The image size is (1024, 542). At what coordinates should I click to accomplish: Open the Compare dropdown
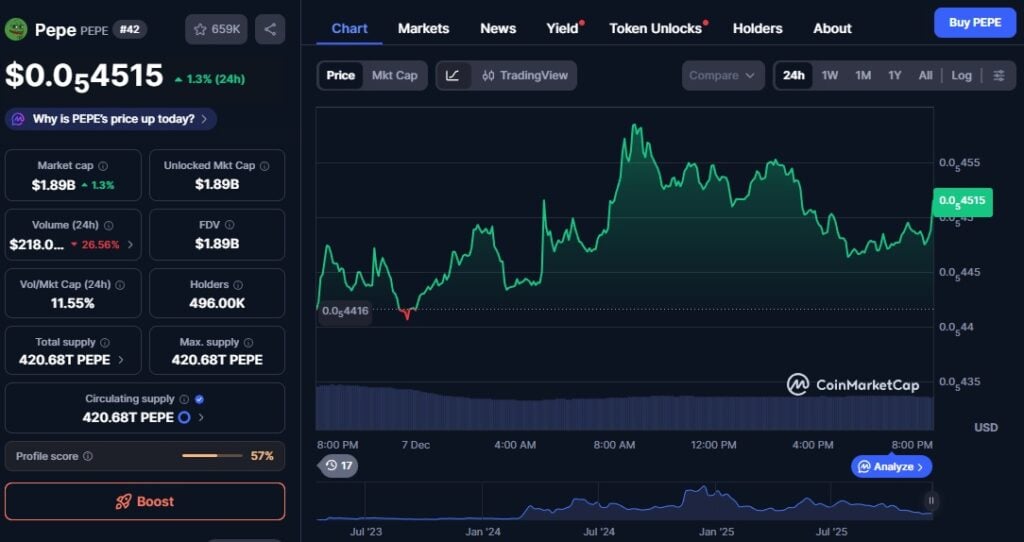[x=722, y=76]
